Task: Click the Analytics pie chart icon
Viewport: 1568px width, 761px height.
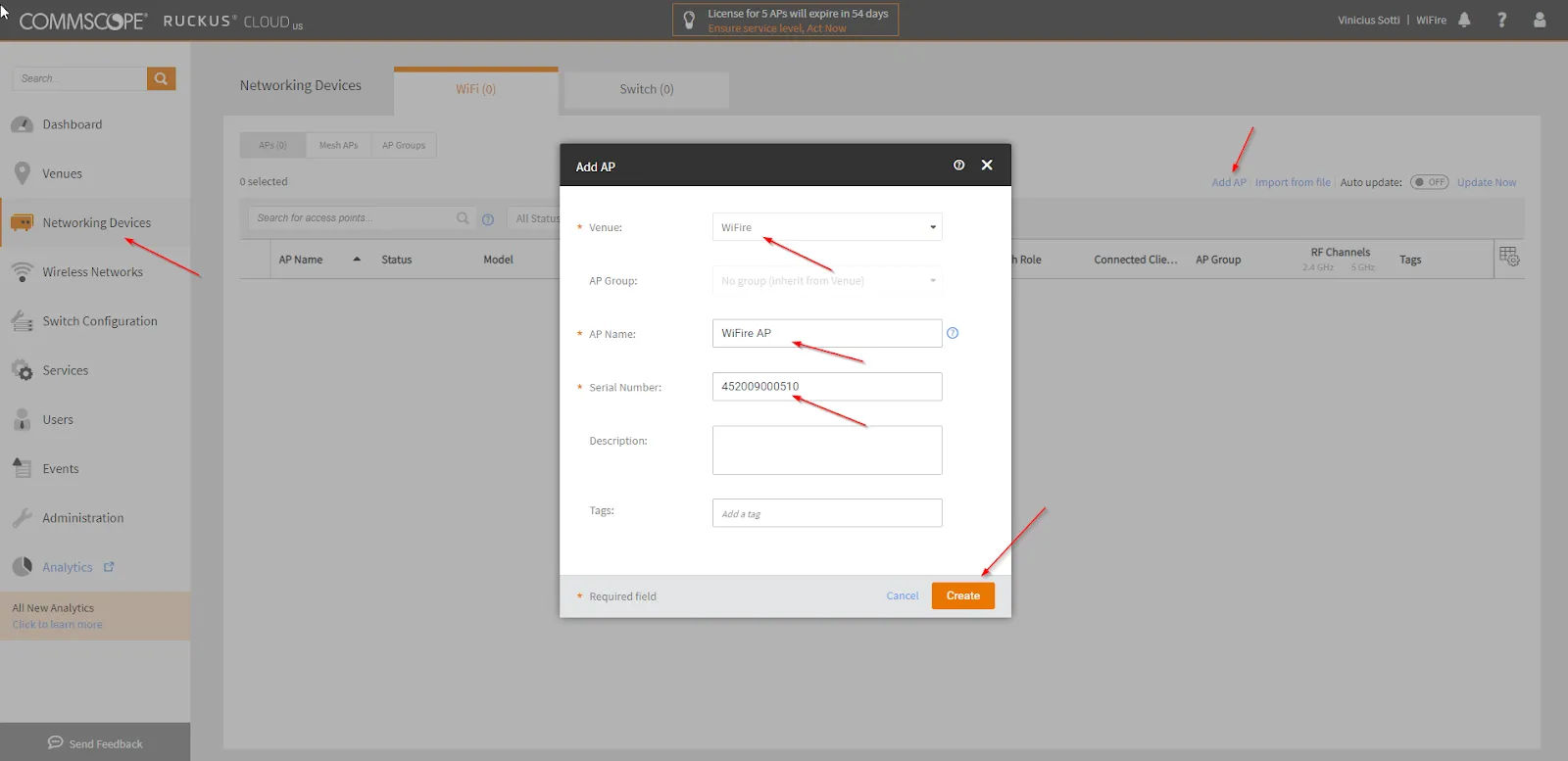Action: 22,567
